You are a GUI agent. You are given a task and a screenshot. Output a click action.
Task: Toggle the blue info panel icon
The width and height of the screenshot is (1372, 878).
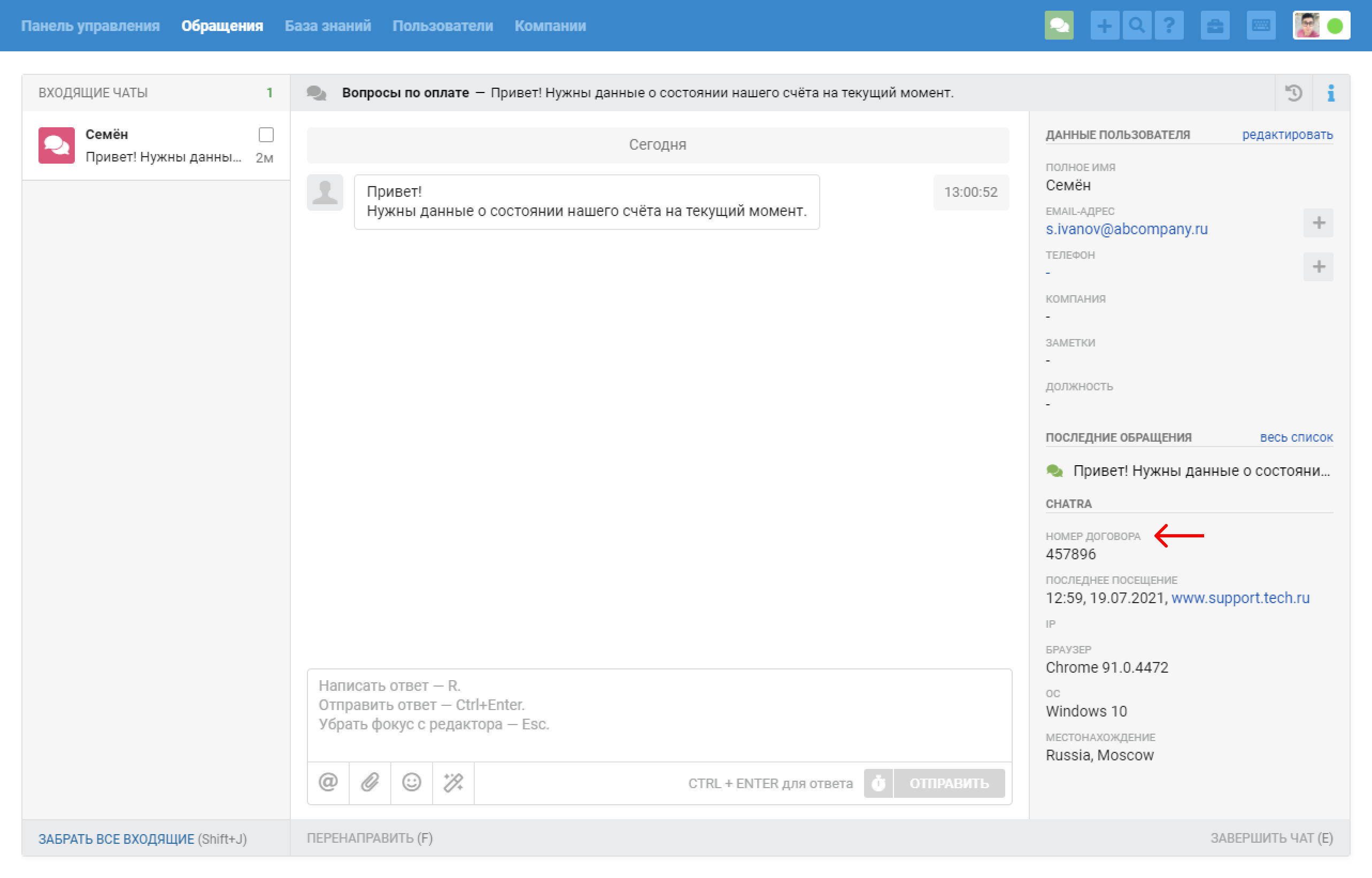point(1330,93)
